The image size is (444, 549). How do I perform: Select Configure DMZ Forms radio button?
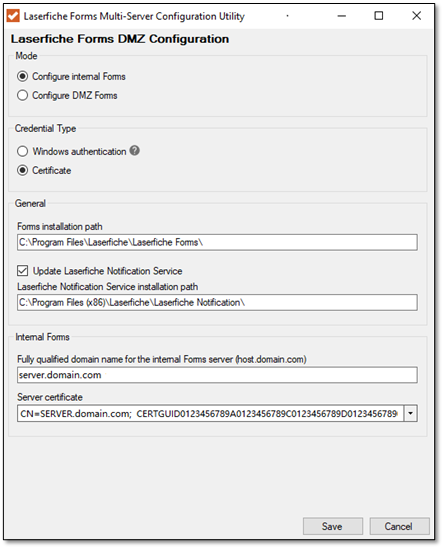pos(22,95)
